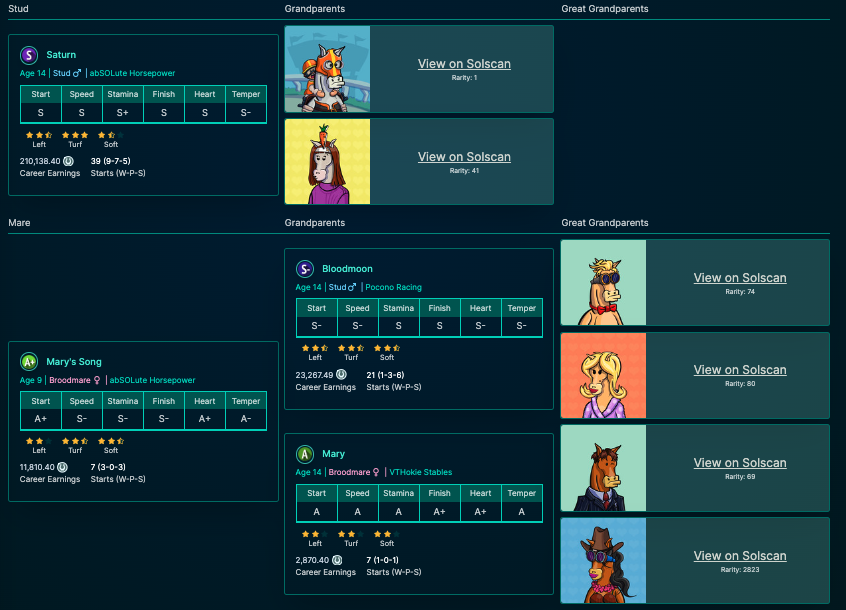Open View on Solscan for the Rarity 2823 ancestor
Image resolution: width=846 pixels, height=610 pixels.
(740, 556)
